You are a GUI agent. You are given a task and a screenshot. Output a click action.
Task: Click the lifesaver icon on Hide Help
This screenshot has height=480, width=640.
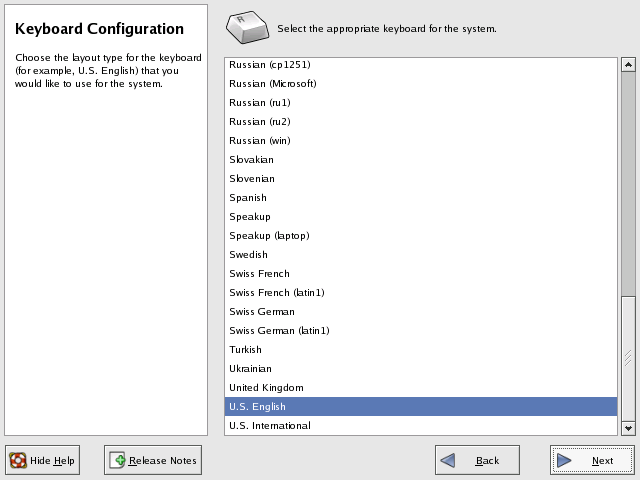point(18,461)
